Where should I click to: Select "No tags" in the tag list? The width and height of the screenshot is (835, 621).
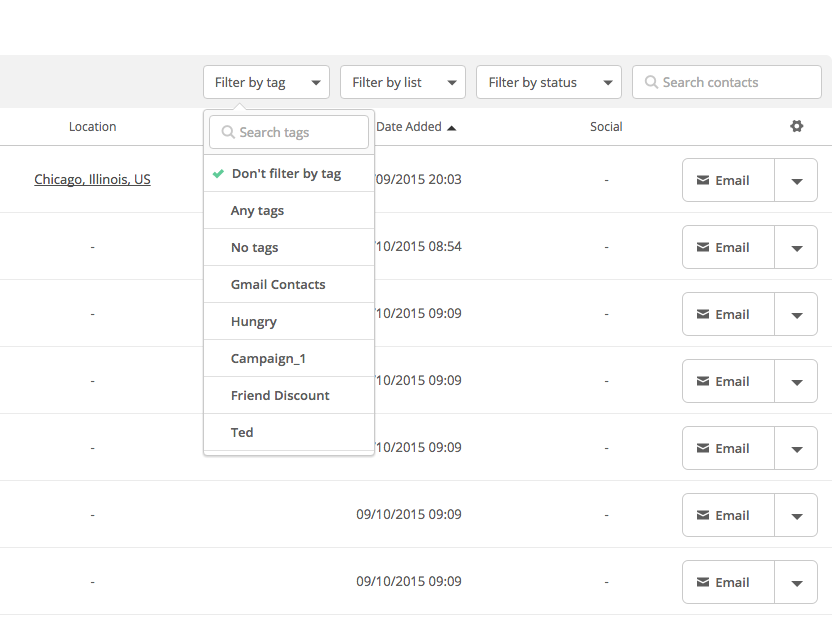254,248
